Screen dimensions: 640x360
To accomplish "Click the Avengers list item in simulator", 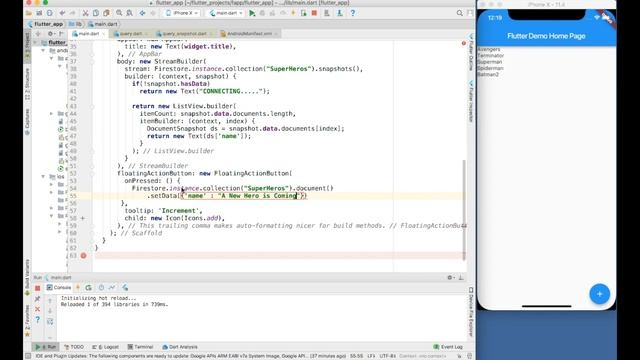I will coord(489,49).
